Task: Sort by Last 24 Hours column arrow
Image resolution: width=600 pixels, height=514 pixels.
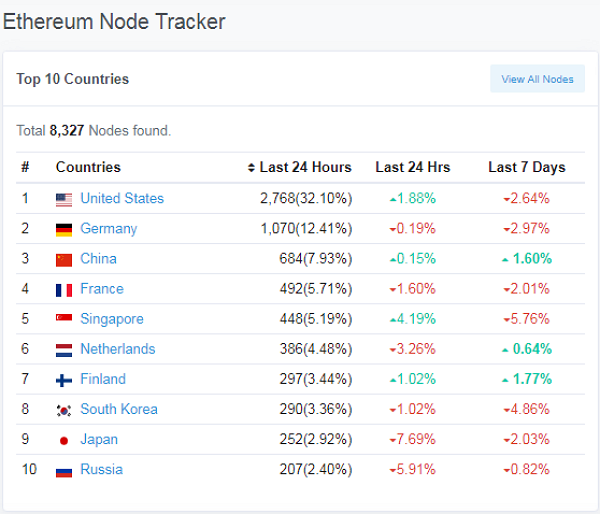Action: click(x=251, y=168)
